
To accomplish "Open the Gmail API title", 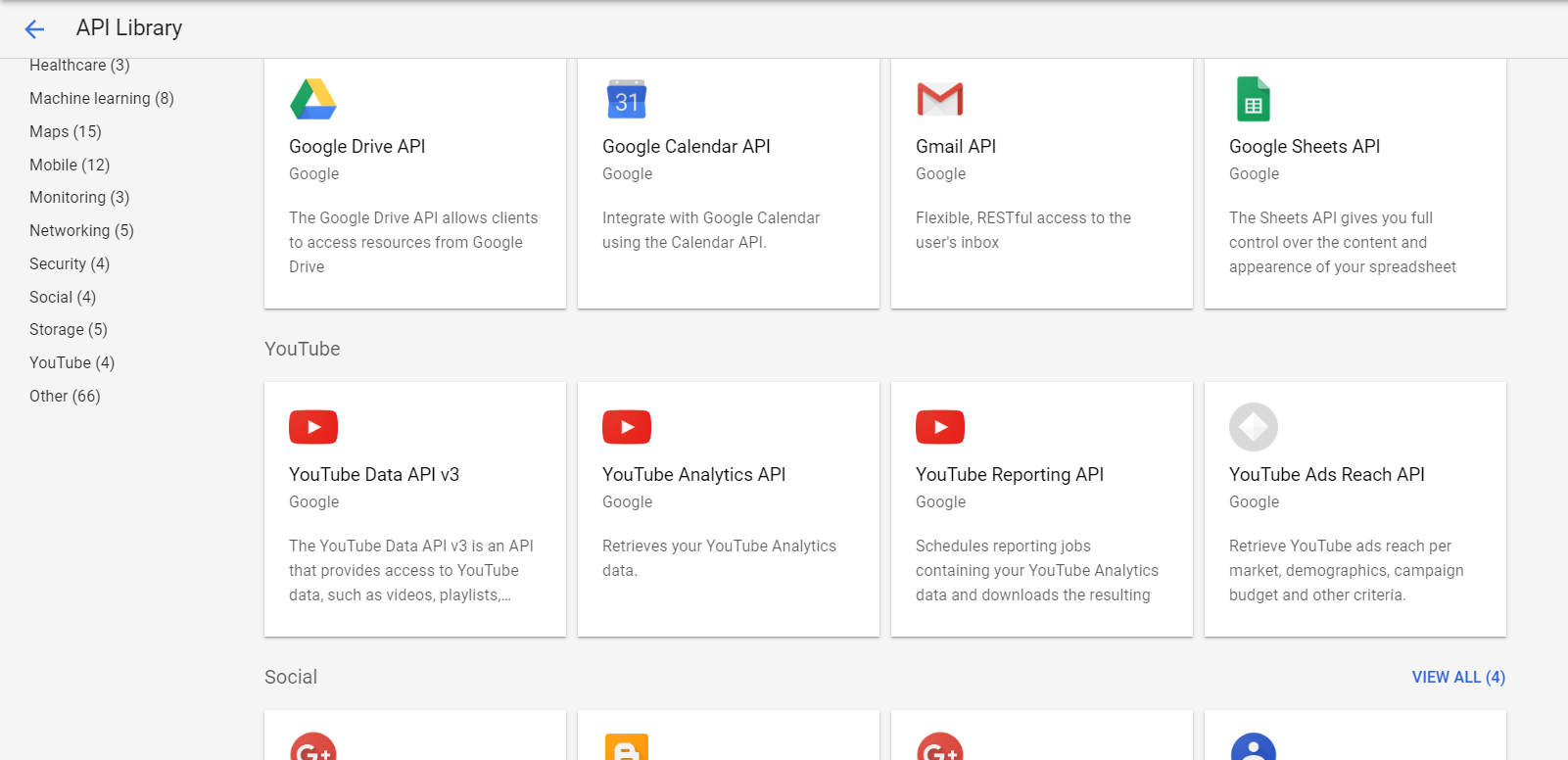I will point(955,146).
